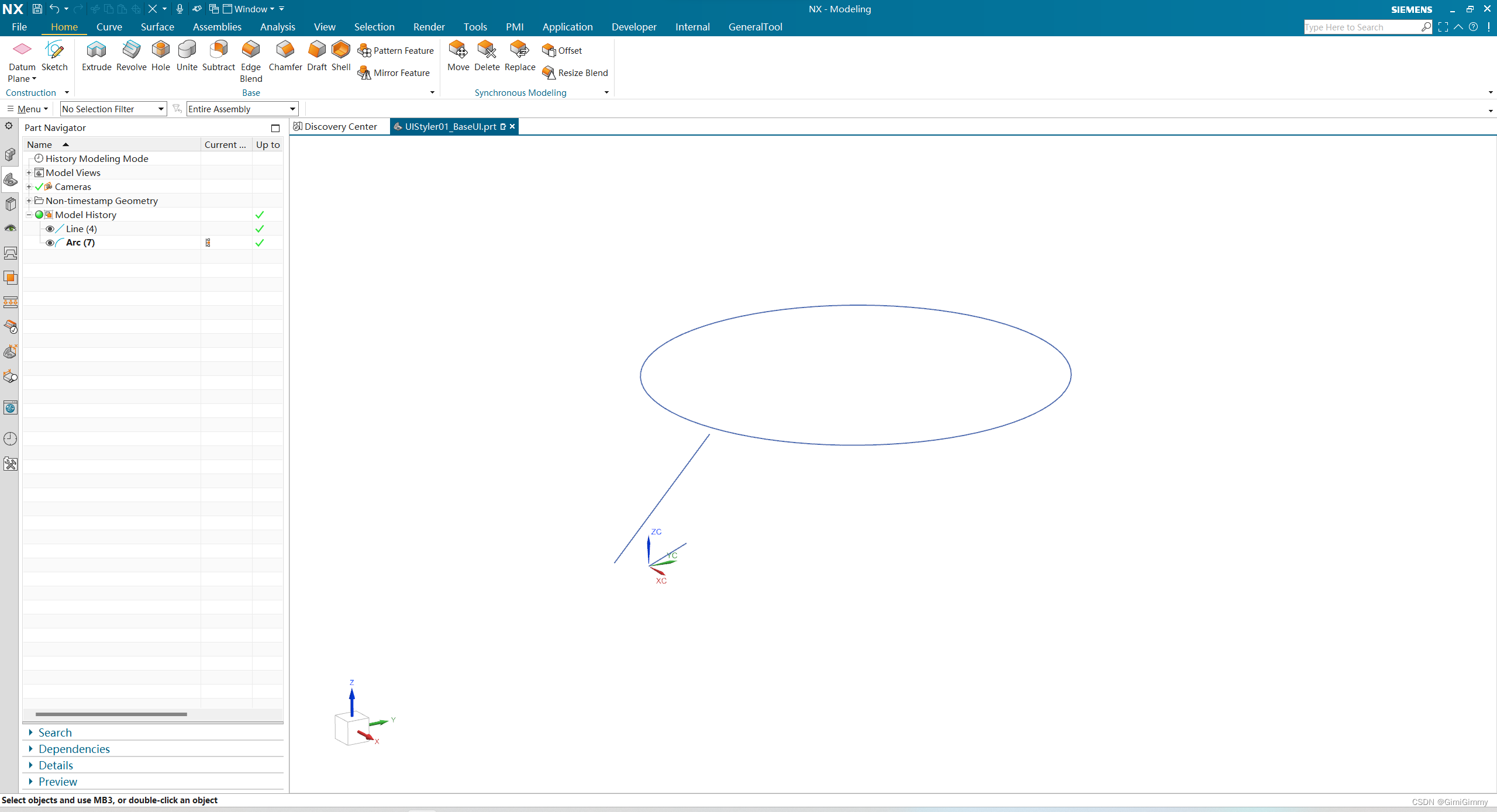Image resolution: width=1497 pixels, height=812 pixels.
Task: Open the Curve menu tab
Action: pyautogui.click(x=107, y=27)
